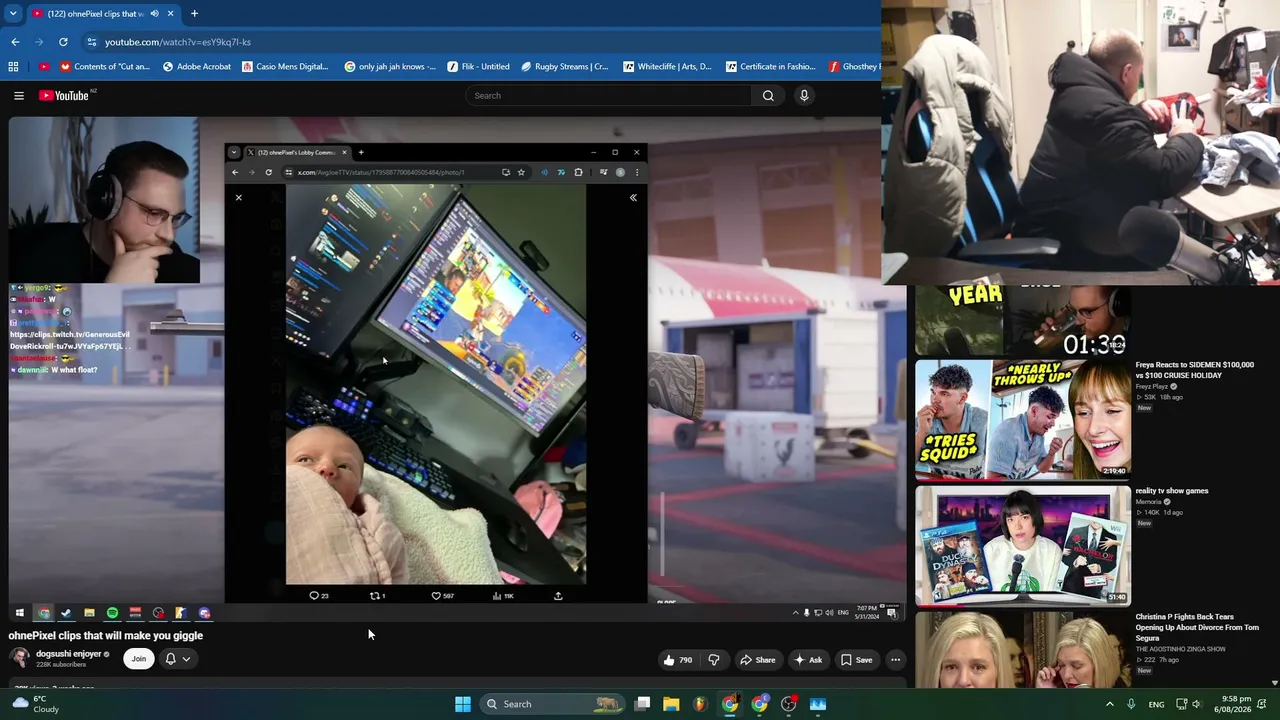Go to the YouTube home logo
The image size is (1280, 720).
coord(64,95)
